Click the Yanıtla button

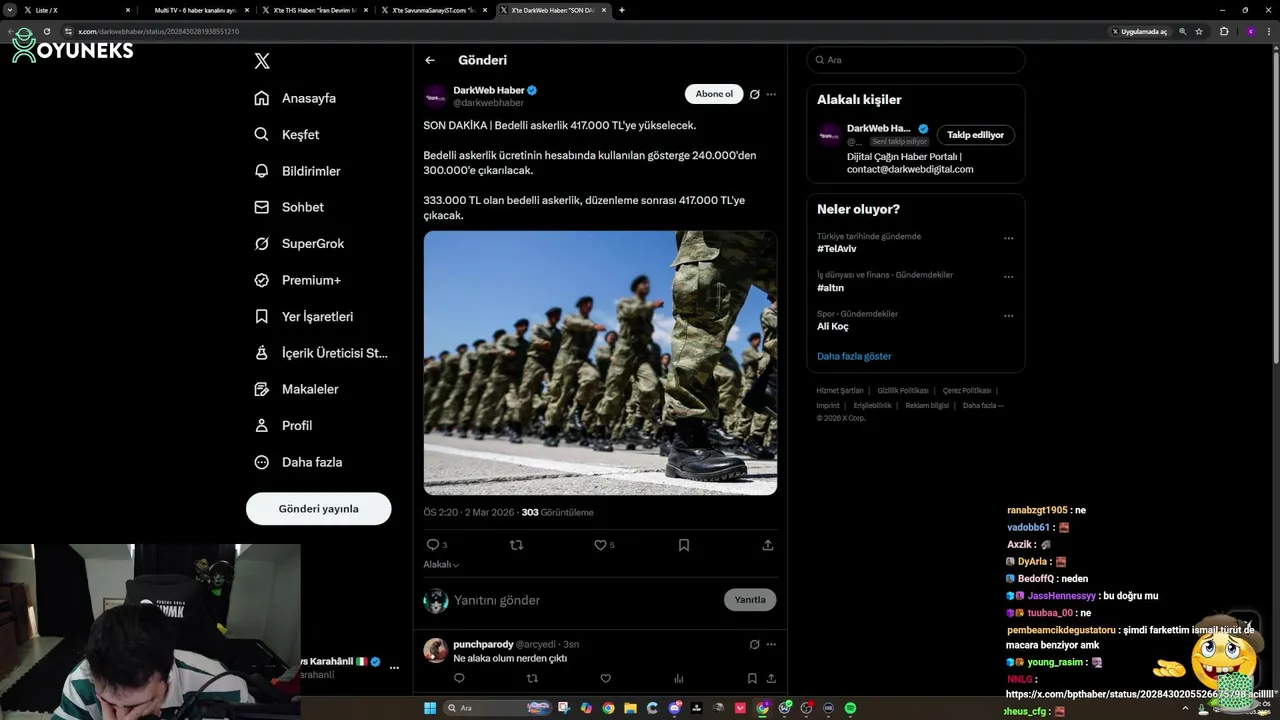750,600
